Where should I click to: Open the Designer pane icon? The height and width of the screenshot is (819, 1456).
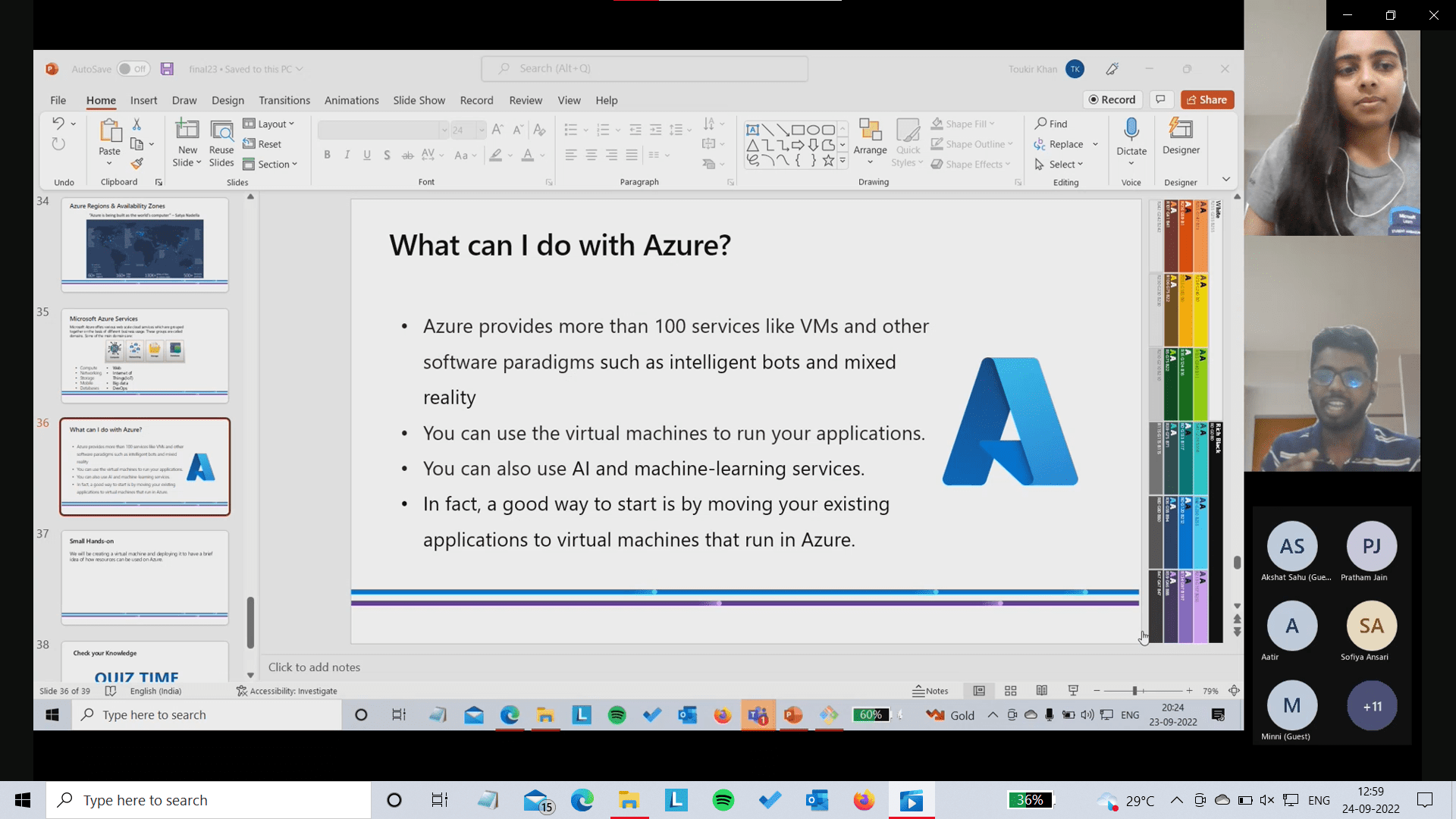tap(1181, 129)
